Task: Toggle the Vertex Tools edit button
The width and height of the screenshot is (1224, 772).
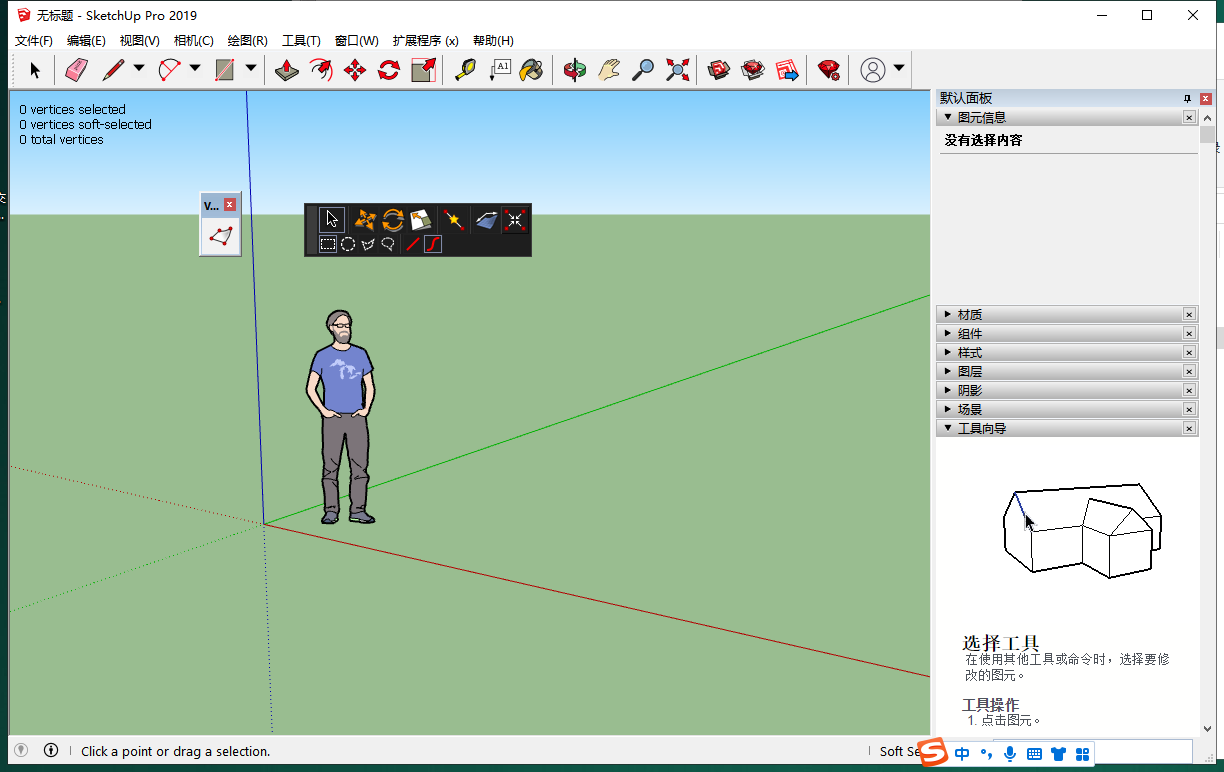Action: [x=221, y=237]
